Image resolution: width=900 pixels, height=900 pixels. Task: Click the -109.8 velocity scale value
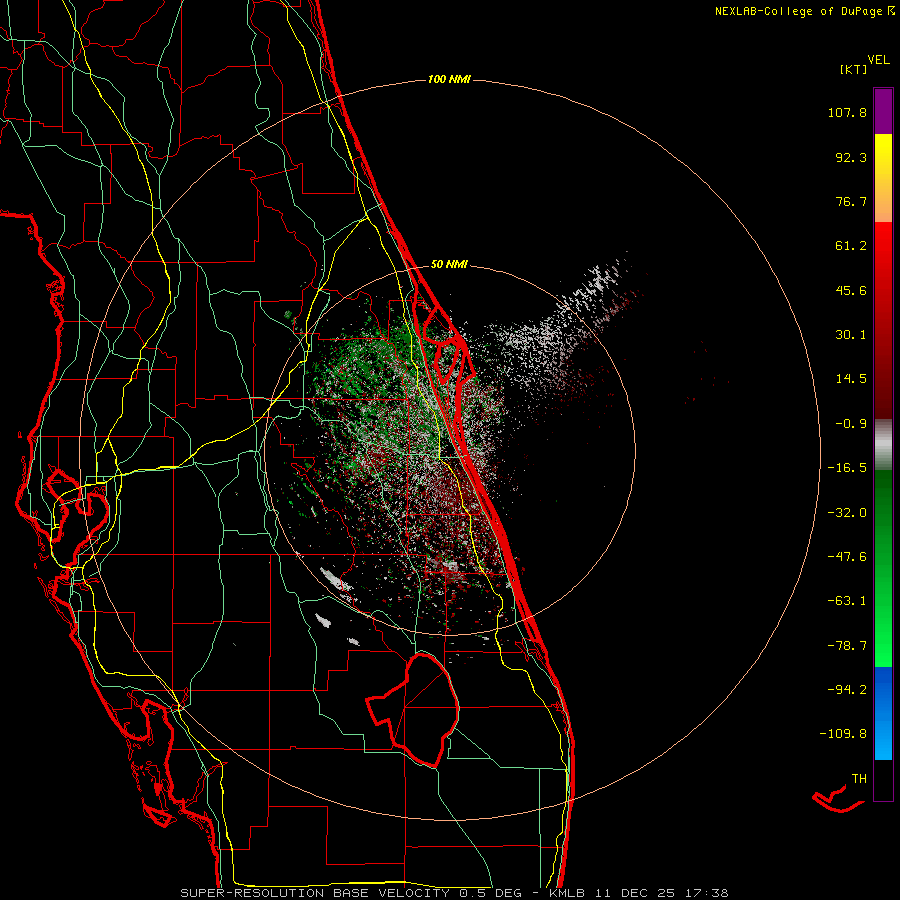point(843,734)
